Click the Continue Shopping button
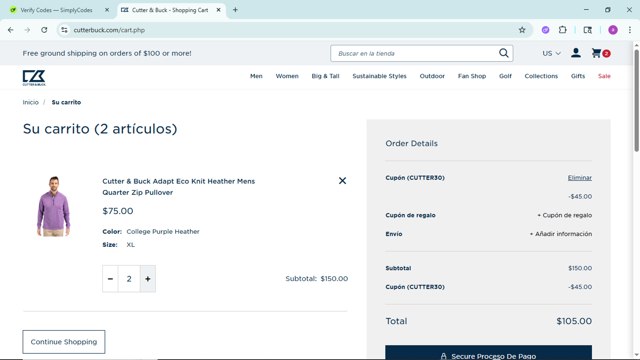The width and height of the screenshot is (640, 360). [64, 342]
